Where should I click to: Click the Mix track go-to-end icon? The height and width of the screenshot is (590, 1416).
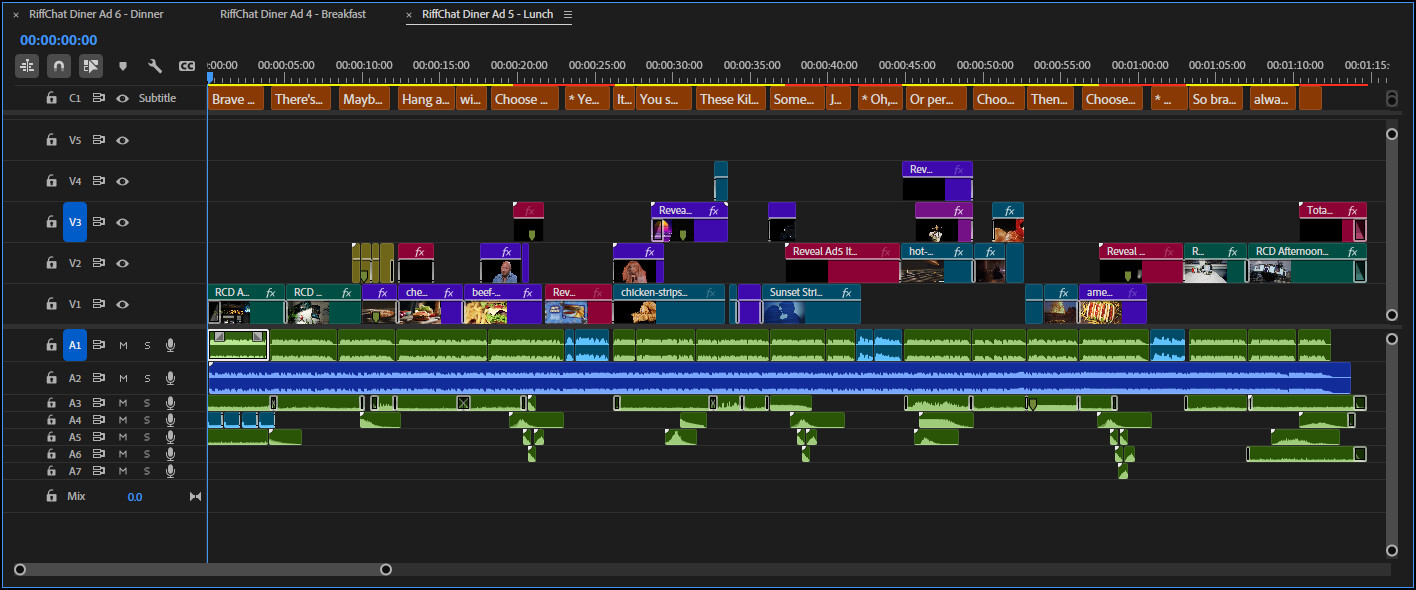(x=195, y=496)
